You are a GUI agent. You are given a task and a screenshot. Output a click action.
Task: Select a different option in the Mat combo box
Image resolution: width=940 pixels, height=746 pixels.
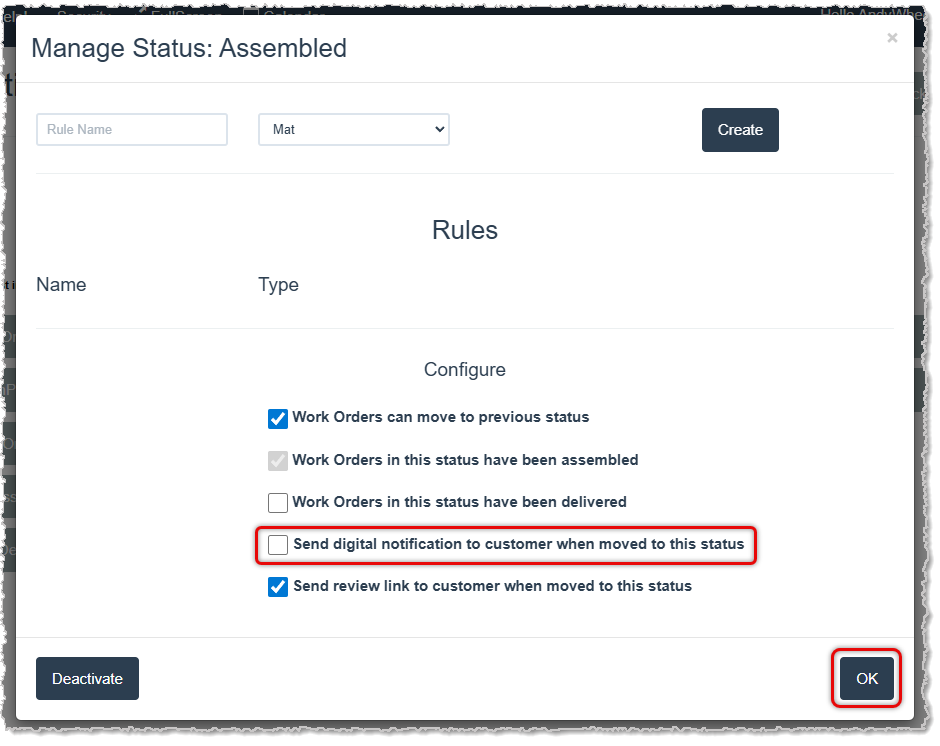coord(353,129)
